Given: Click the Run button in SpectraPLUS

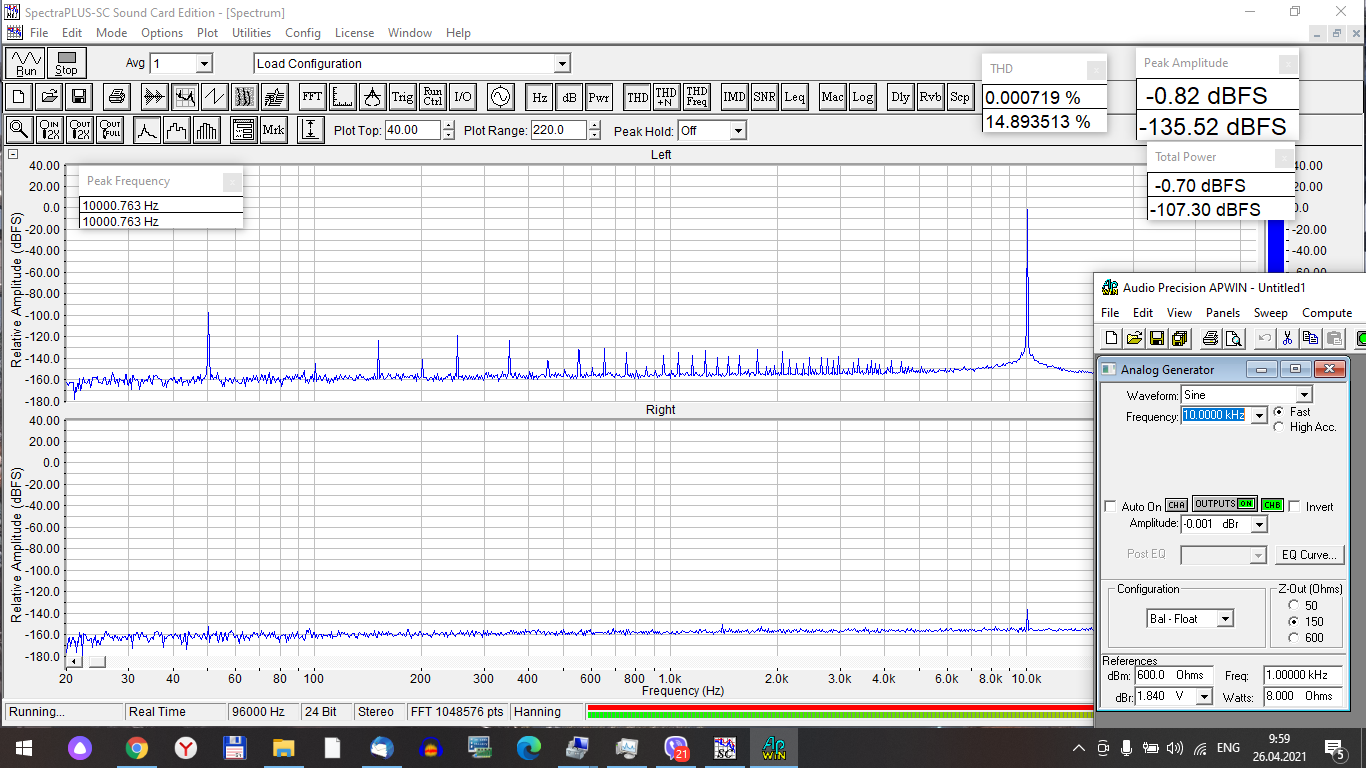Looking at the screenshot, I should tap(26, 63).
